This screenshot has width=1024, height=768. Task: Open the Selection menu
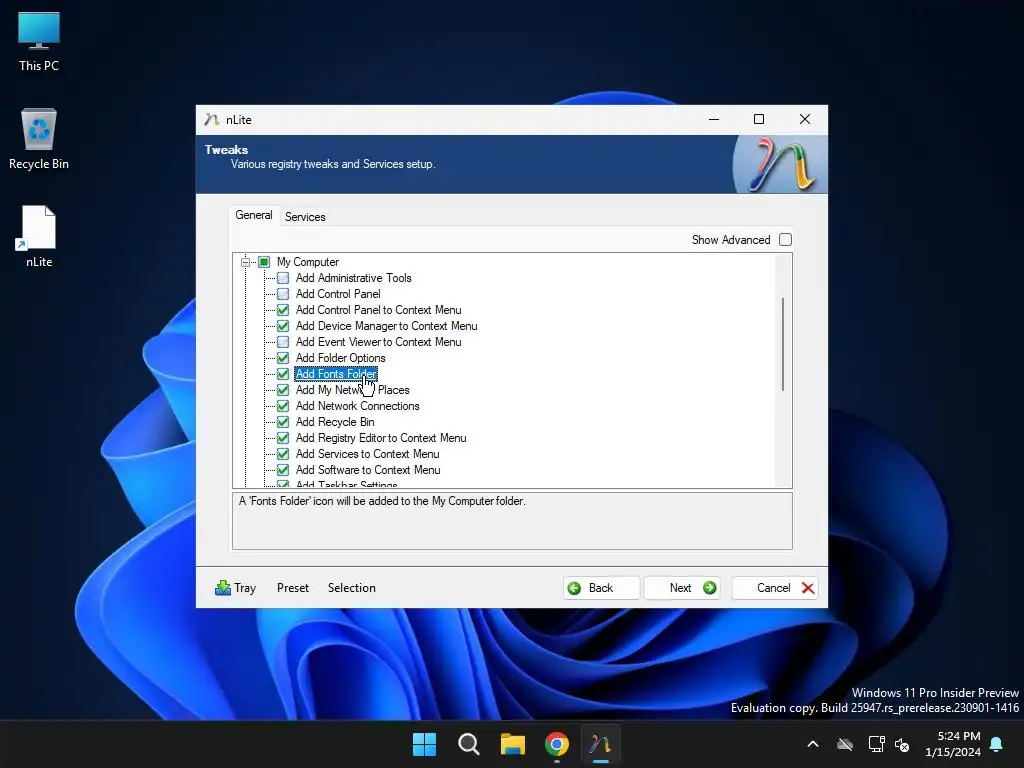[351, 588]
